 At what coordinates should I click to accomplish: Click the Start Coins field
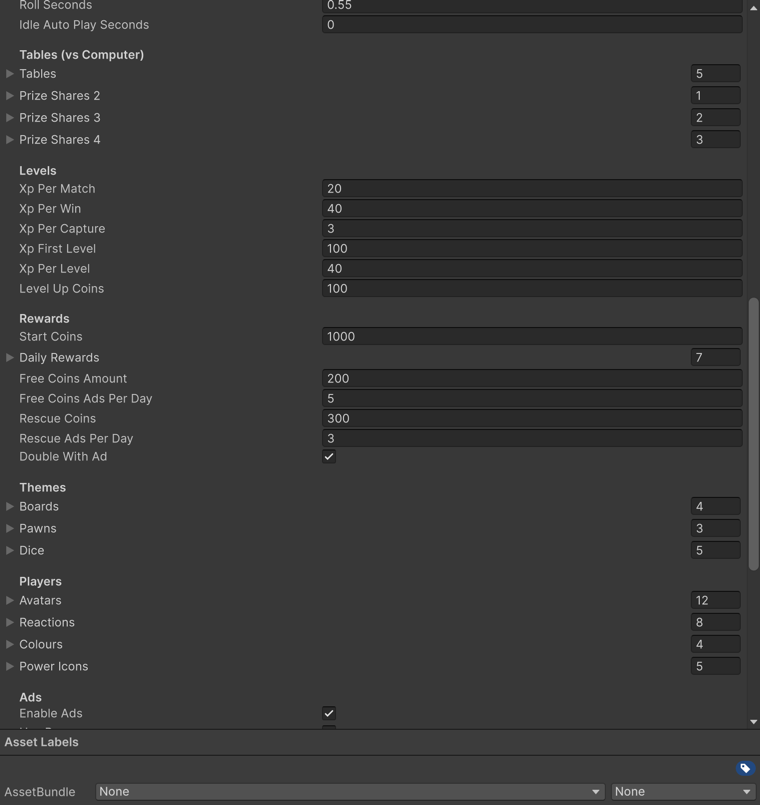(x=532, y=336)
